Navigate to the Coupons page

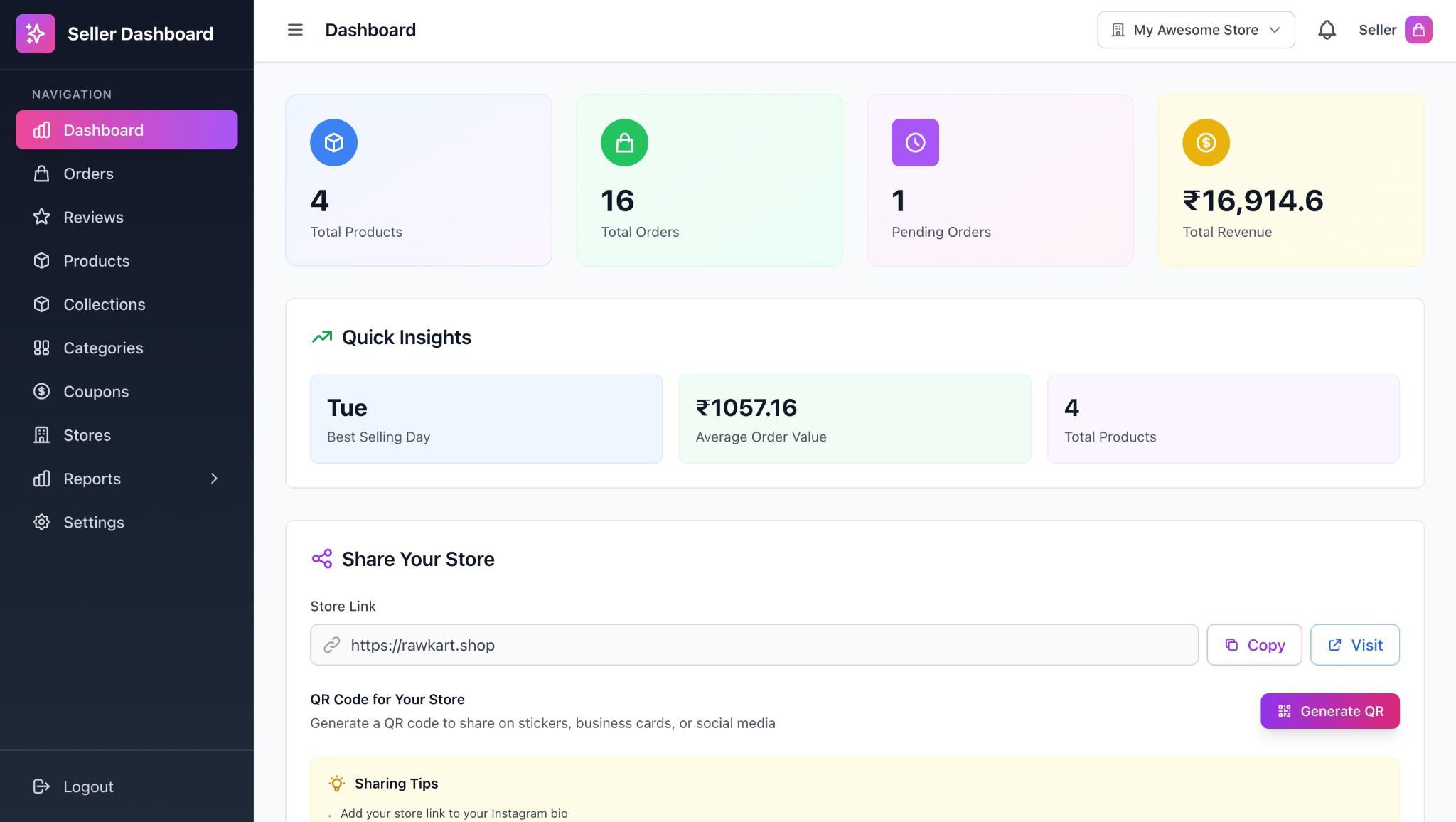point(96,391)
